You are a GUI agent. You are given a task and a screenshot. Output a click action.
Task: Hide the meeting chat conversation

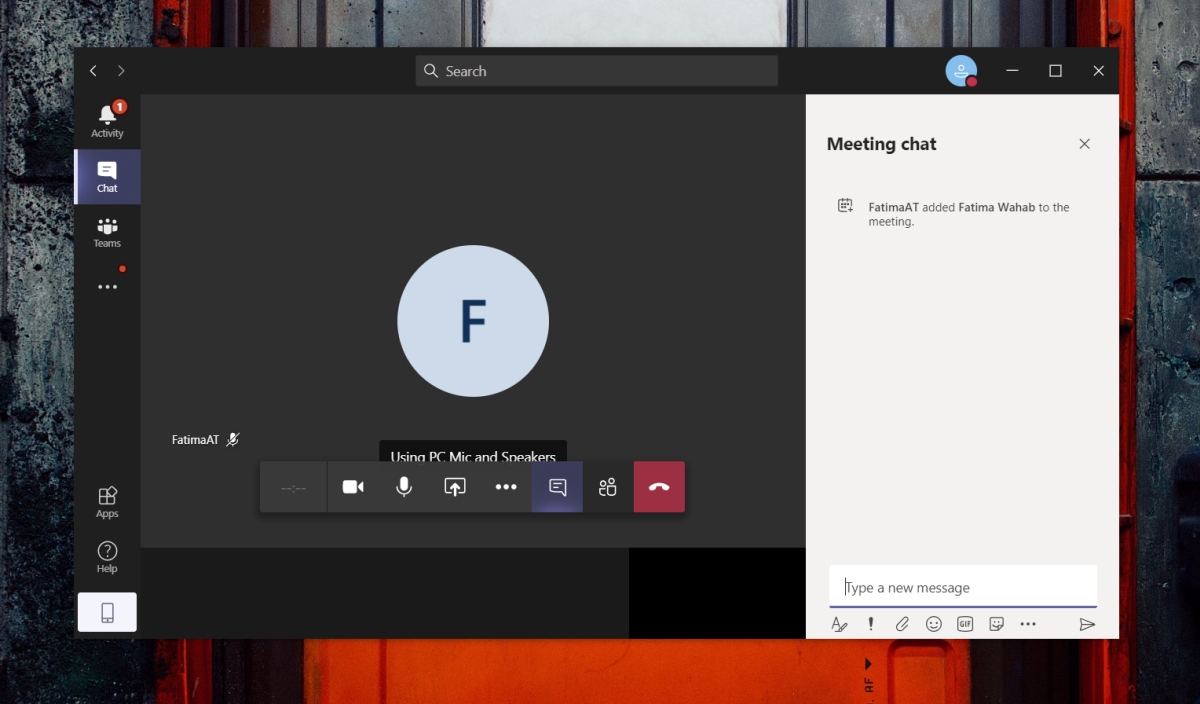click(557, 487)
